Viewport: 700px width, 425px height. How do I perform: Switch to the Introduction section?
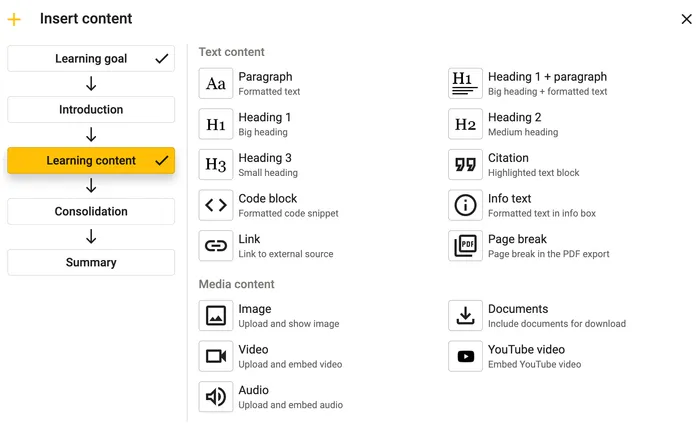click(x=91, y=109)
